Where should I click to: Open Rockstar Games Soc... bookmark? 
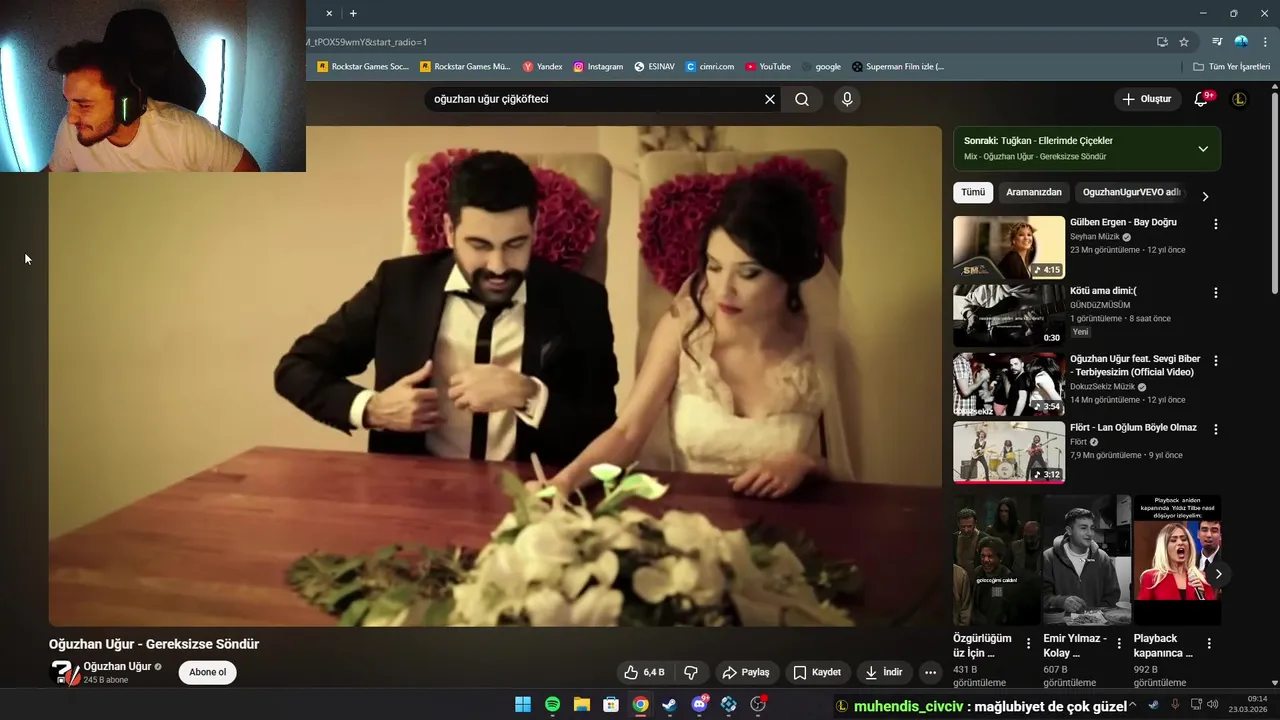click(363, 67)
